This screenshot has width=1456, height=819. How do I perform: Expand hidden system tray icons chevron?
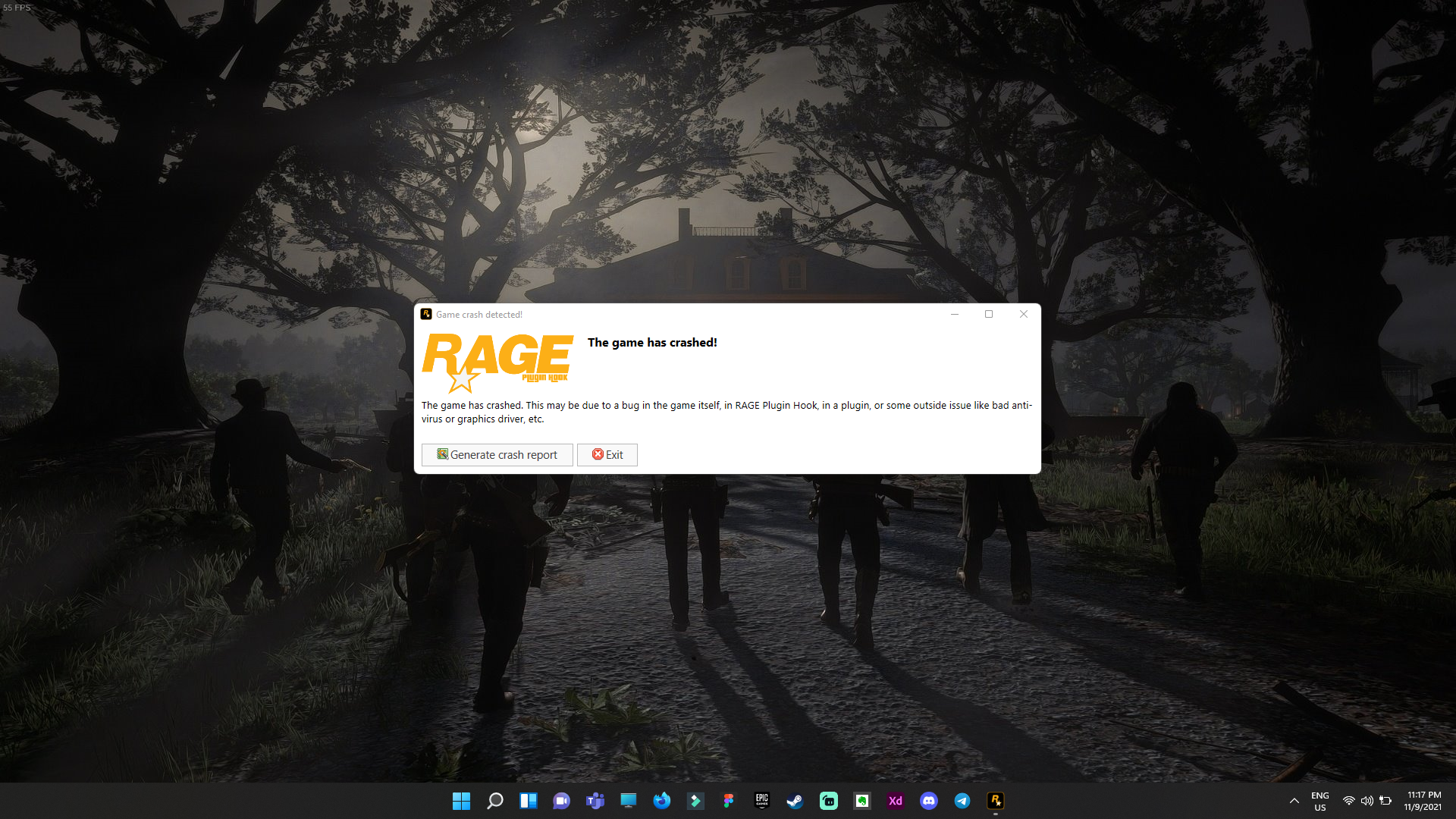[x=1294, y=801]
